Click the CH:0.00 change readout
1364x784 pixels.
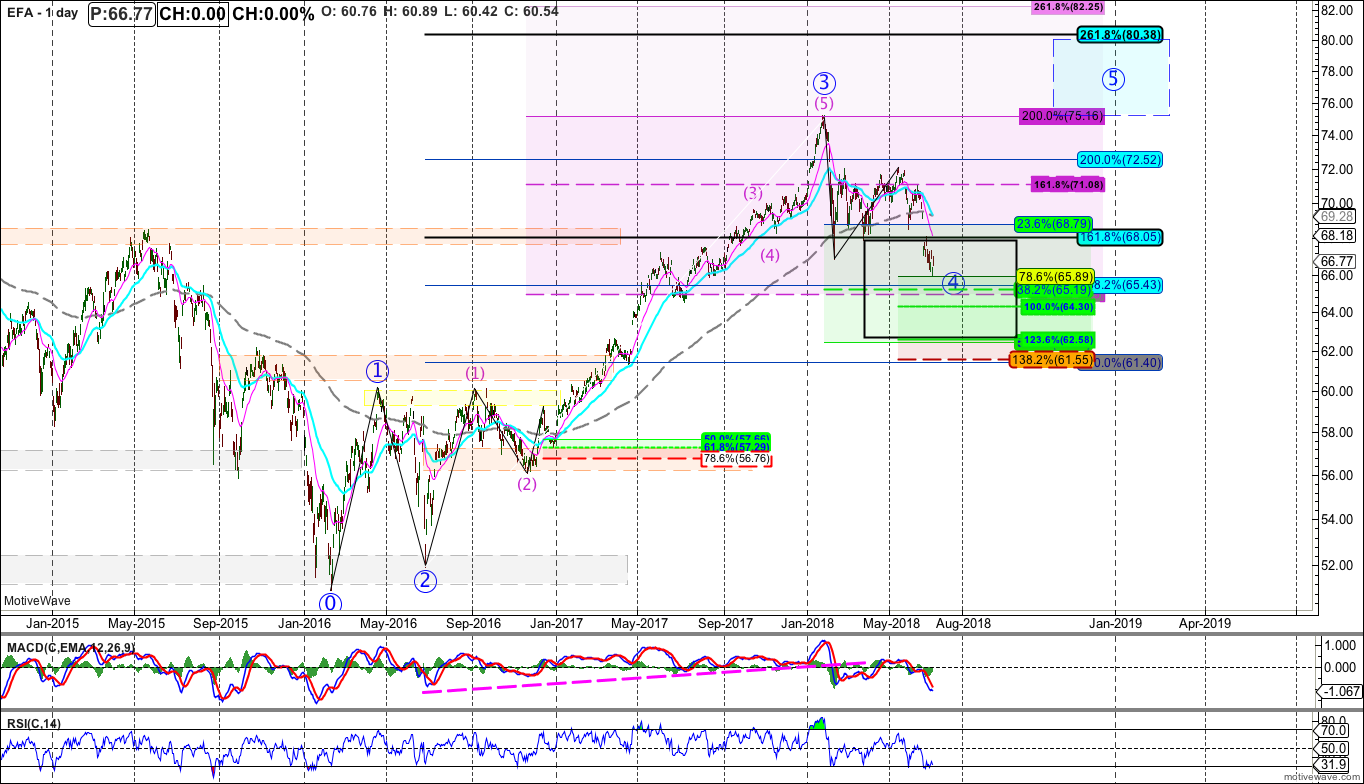coord(194,14)
